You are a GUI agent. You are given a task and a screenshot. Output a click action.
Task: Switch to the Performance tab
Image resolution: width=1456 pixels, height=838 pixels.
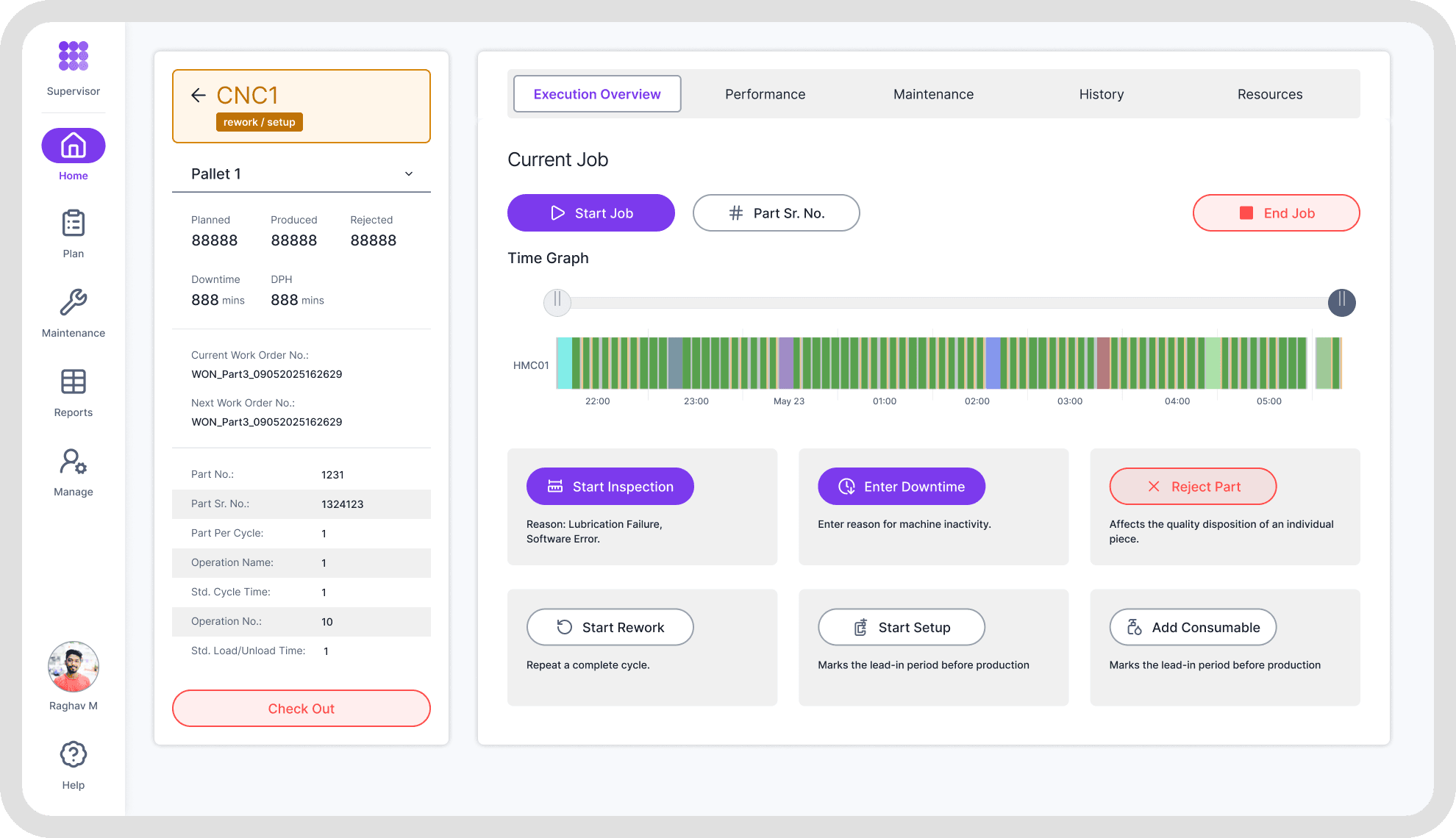click(765, 94)
